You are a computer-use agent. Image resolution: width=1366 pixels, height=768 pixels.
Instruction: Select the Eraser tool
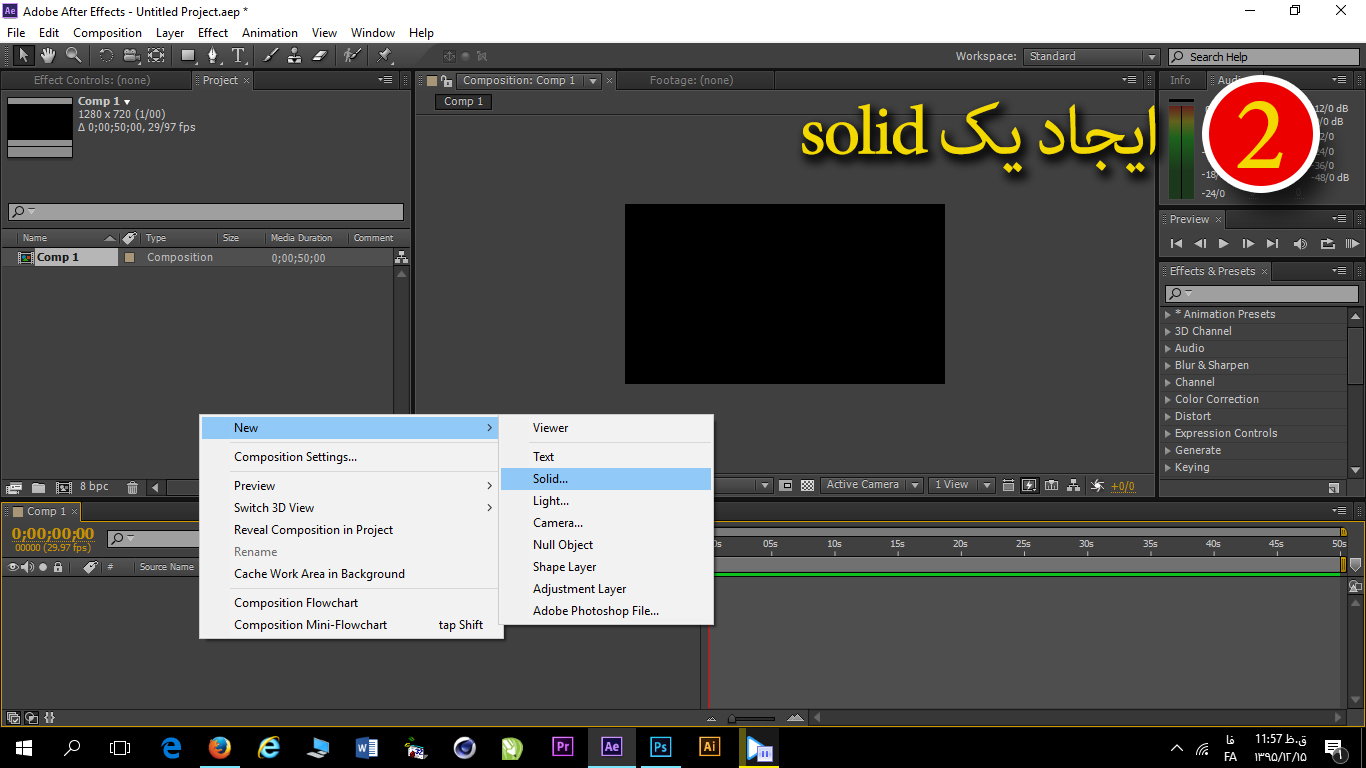click(320, 56)
